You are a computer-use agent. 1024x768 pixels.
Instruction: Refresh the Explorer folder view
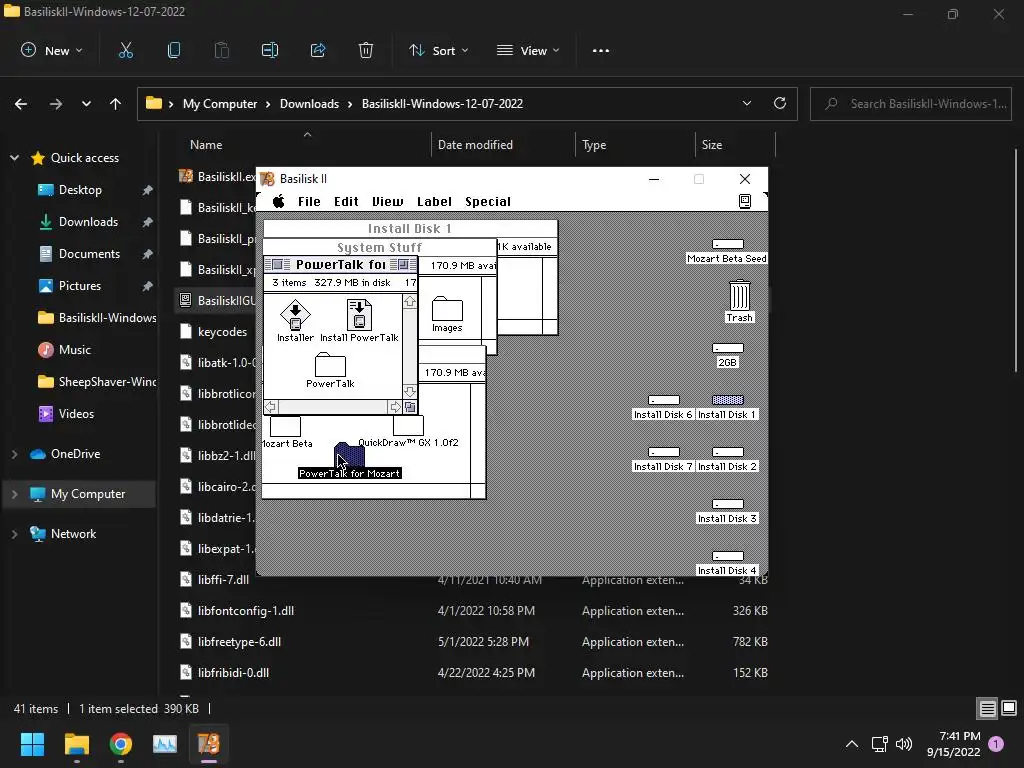tap(780, 103)
